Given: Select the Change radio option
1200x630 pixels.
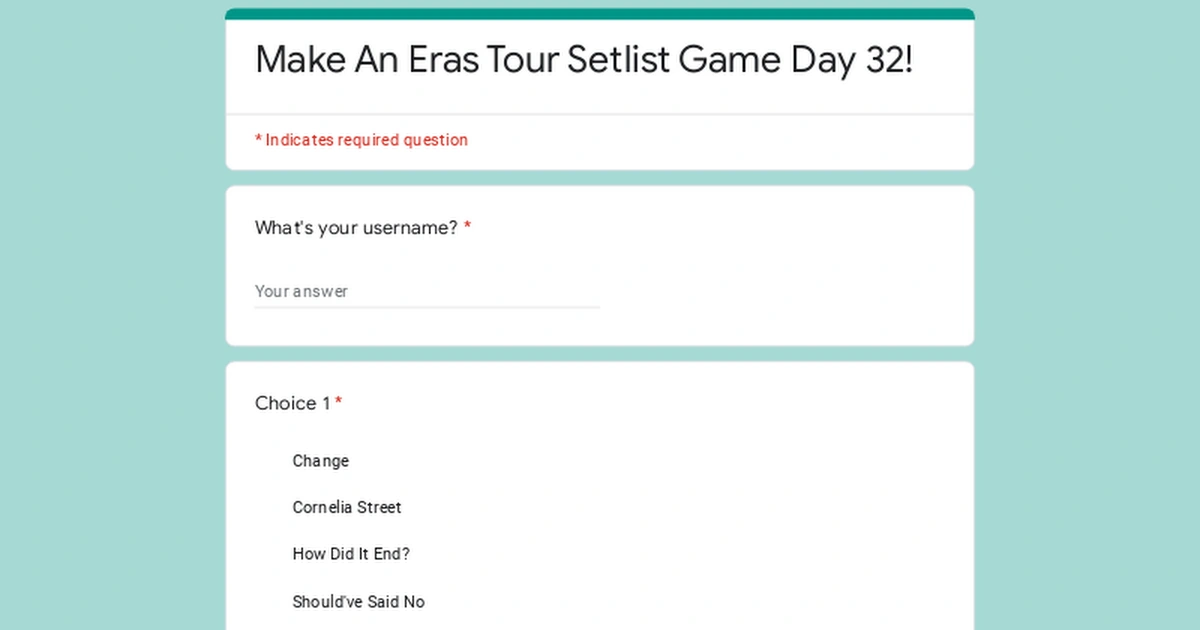Looking at the screenshot, I should pos(266,461).
